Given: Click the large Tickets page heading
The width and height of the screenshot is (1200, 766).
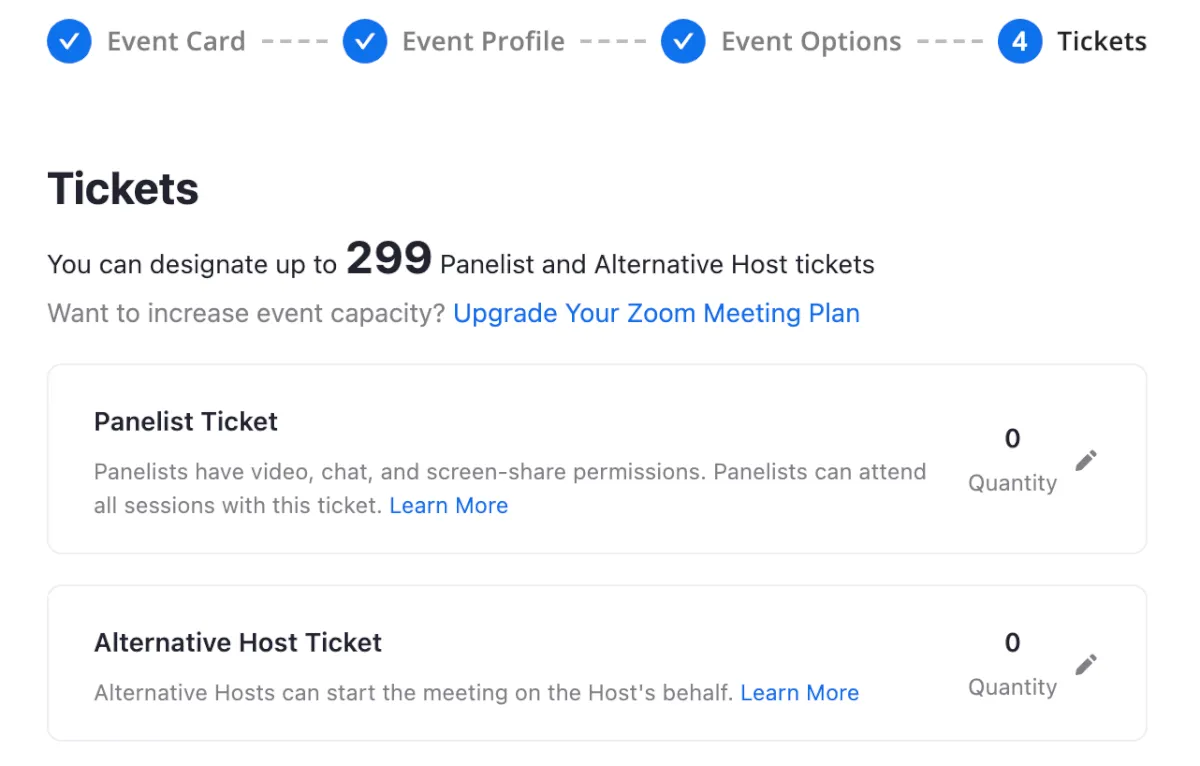Looking at the screenshot, I should coord(123,189).
